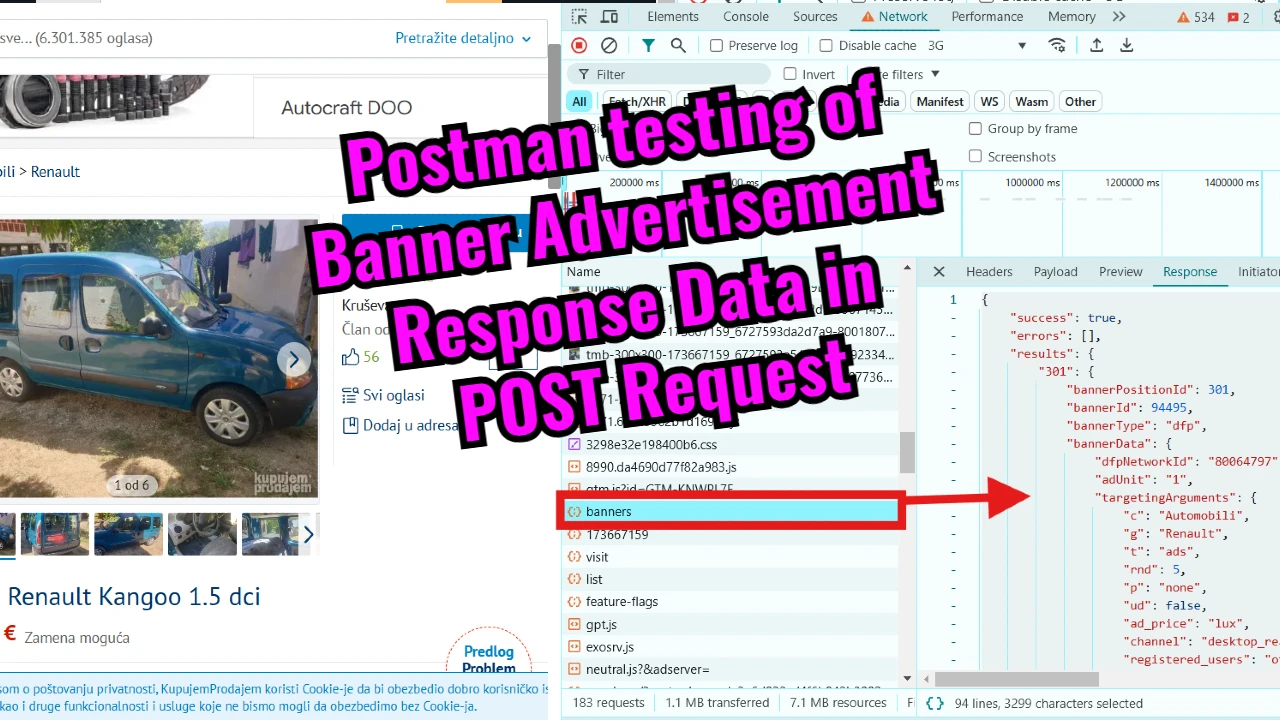
Task: Enable the Preserve log checkbox
Action: 716,45
